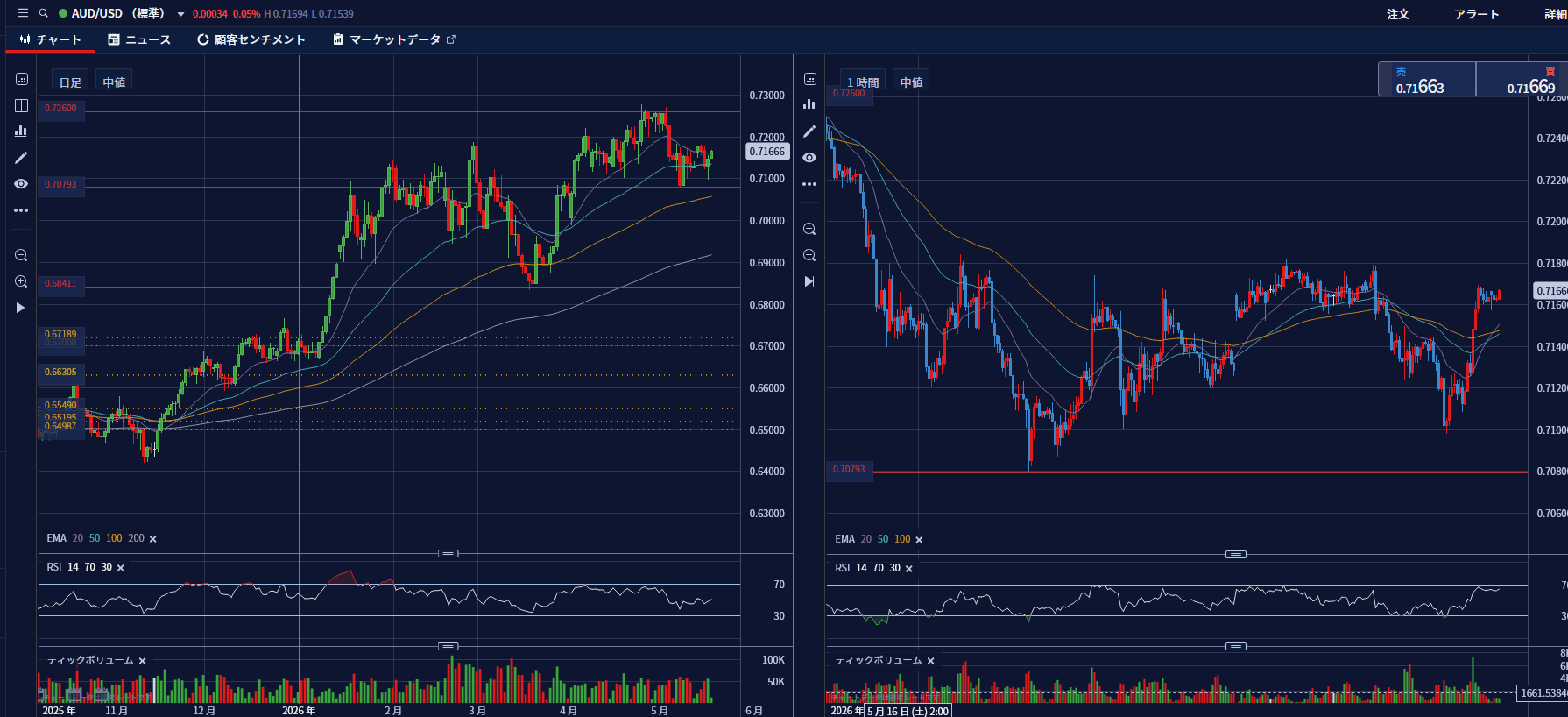Screen dimensions: 1568x717
Task: Open the 顧客センチメント tab
Action: 251,39
